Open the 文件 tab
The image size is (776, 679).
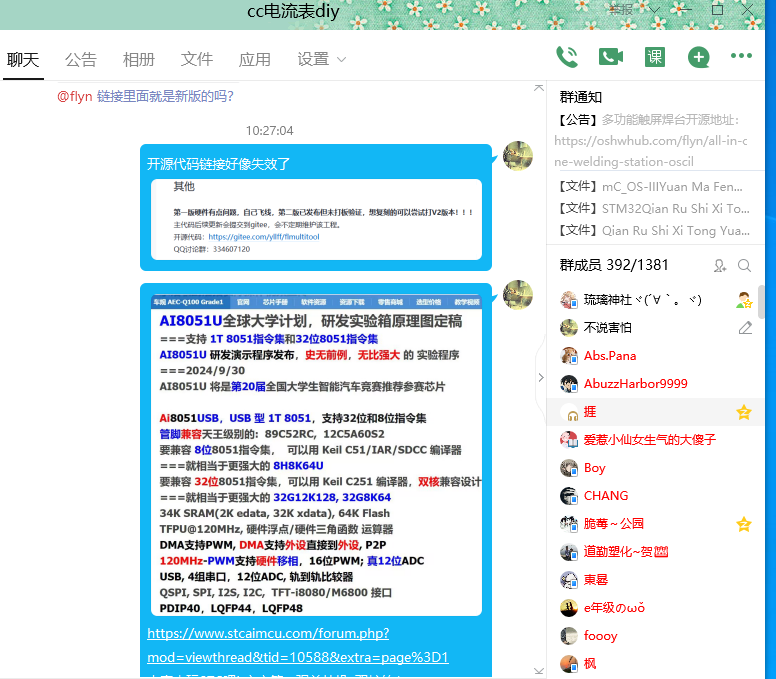196,60
